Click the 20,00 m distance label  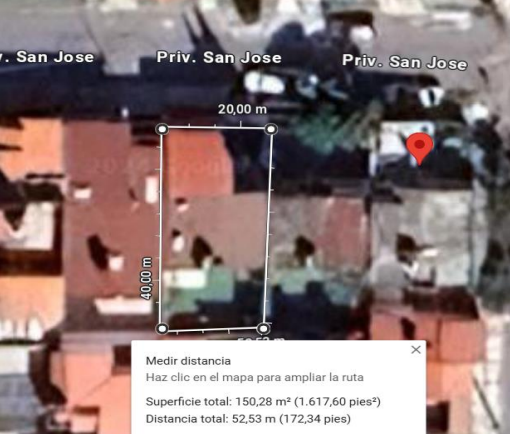pos(242,109)
